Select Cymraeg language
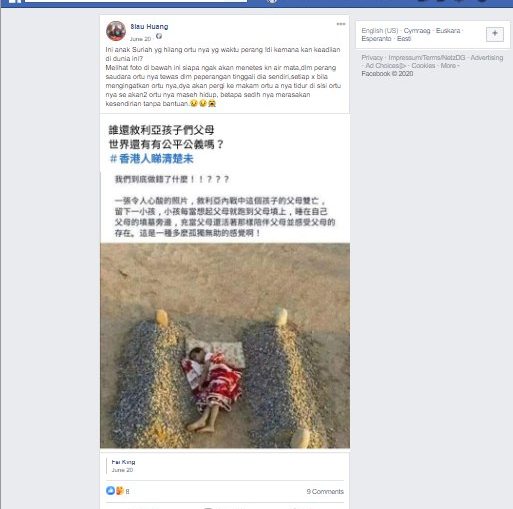513x509 pixels. tap(417, 31)
